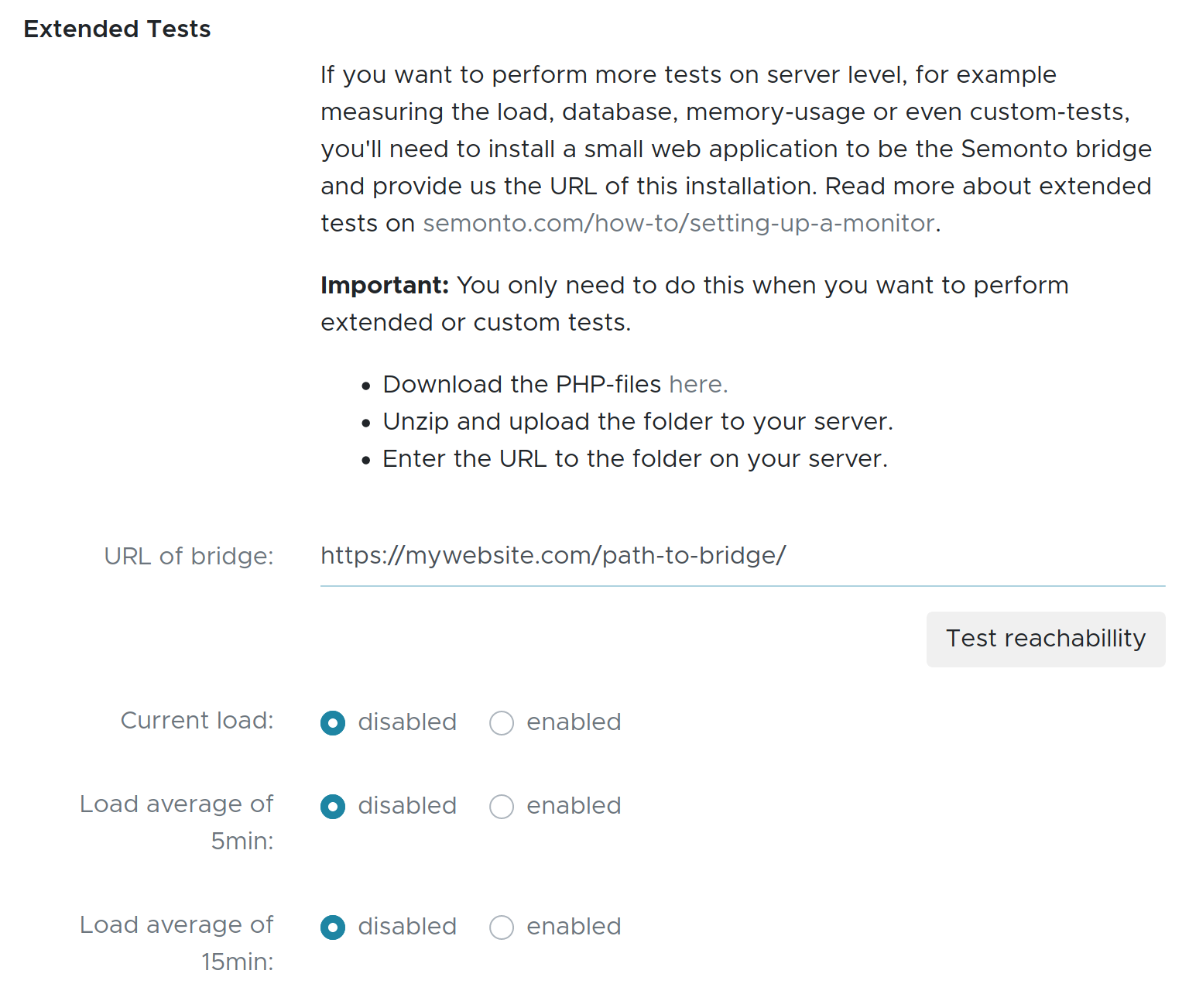Enable the Current load test

(502, 723)
